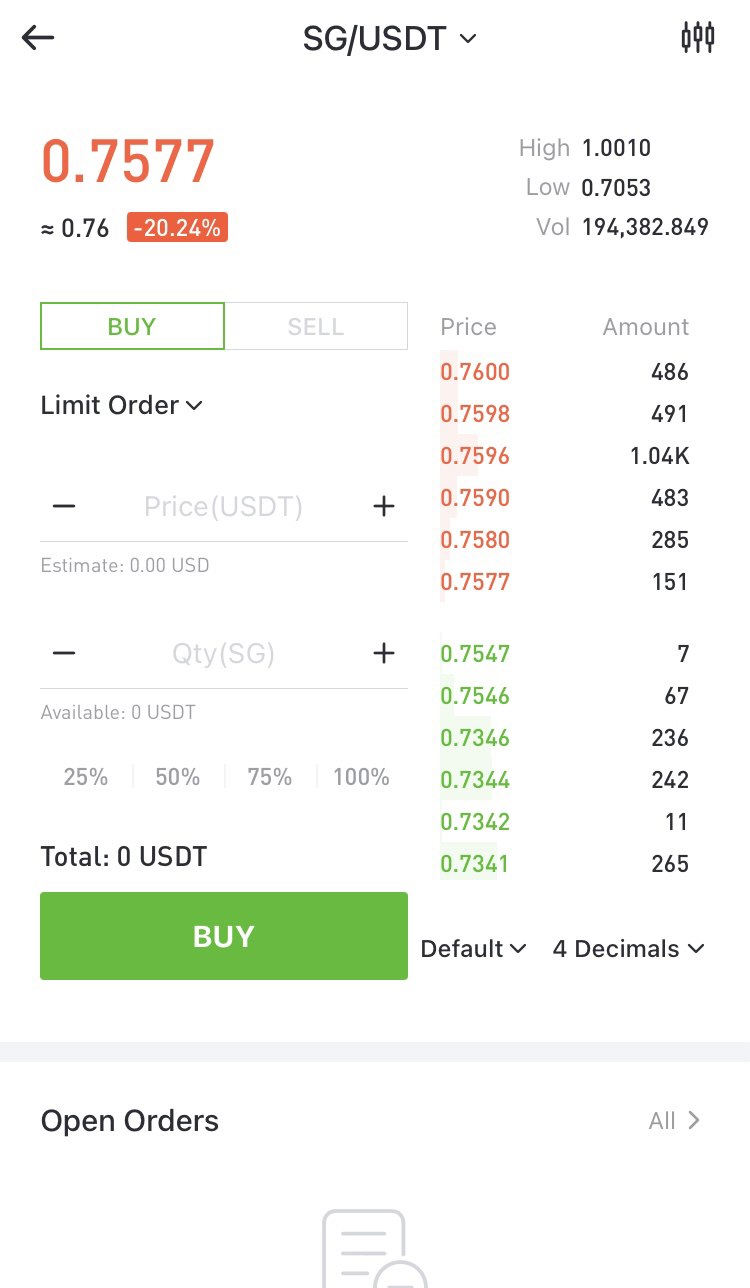Open the Default order book view dropdown
Image resolution: width=750 pixels, height=1288 pixels.
[x=473, y=949]
